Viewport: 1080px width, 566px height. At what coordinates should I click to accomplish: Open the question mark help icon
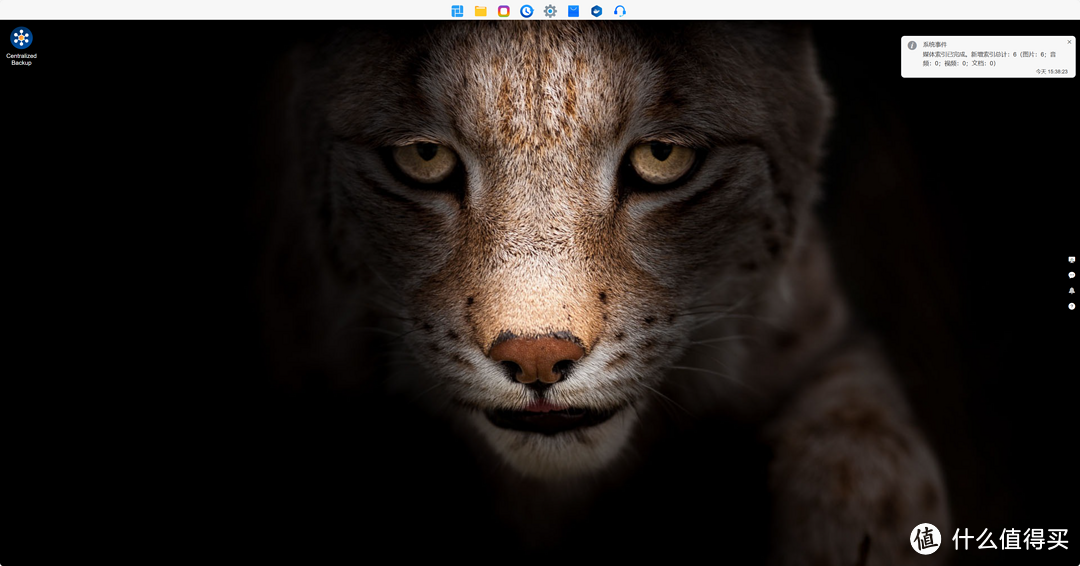[1072, 306]
